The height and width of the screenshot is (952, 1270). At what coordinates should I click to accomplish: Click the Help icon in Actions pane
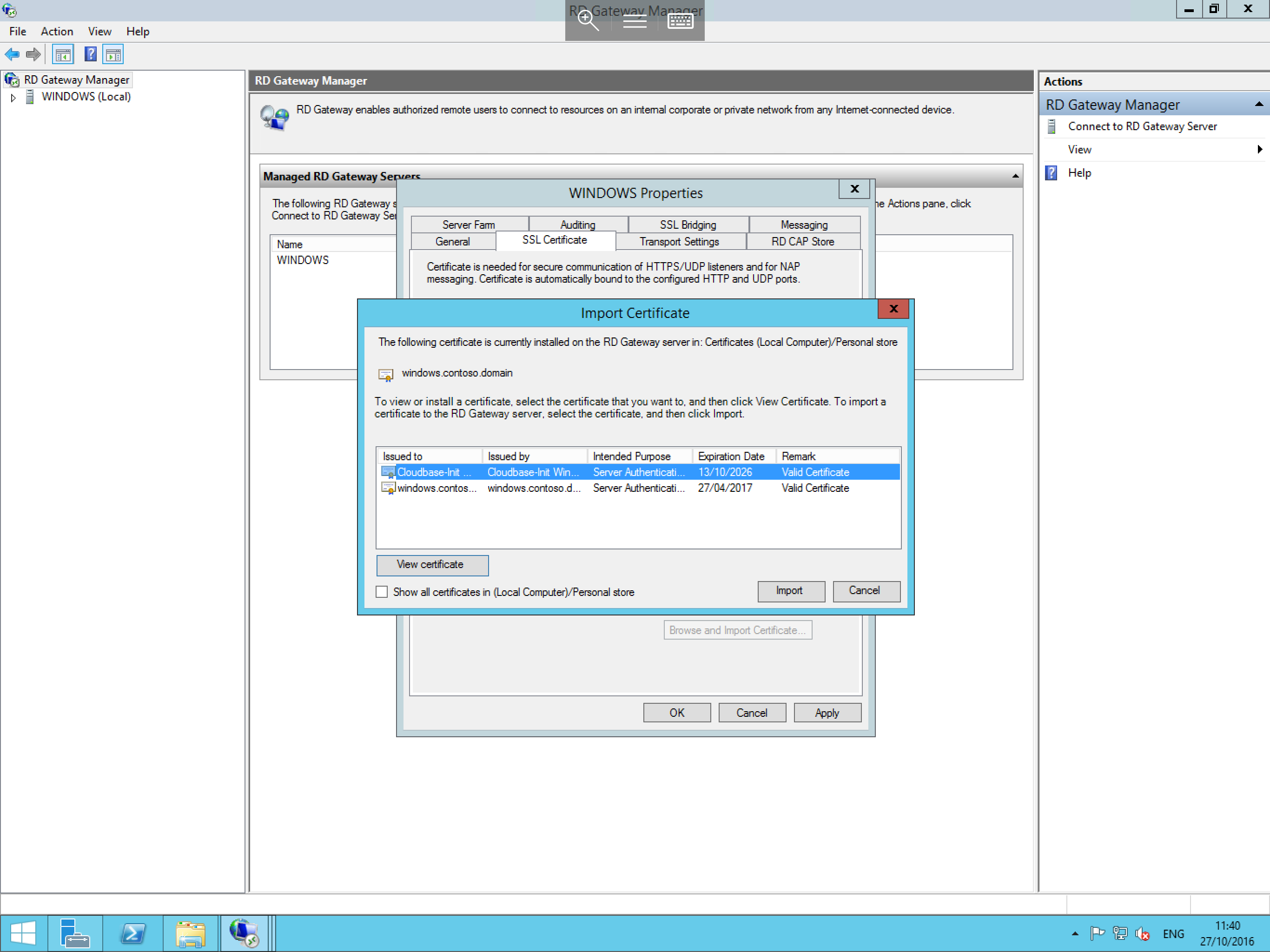[1051, 173]
